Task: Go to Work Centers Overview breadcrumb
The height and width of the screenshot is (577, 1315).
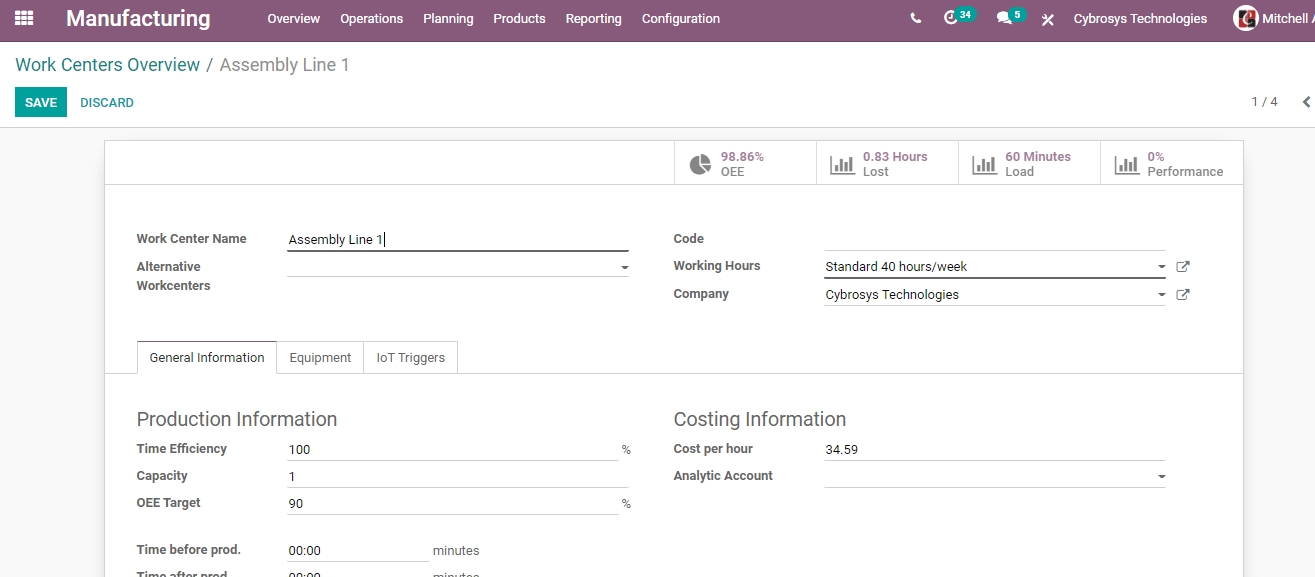Action: [x=108, y=65]
